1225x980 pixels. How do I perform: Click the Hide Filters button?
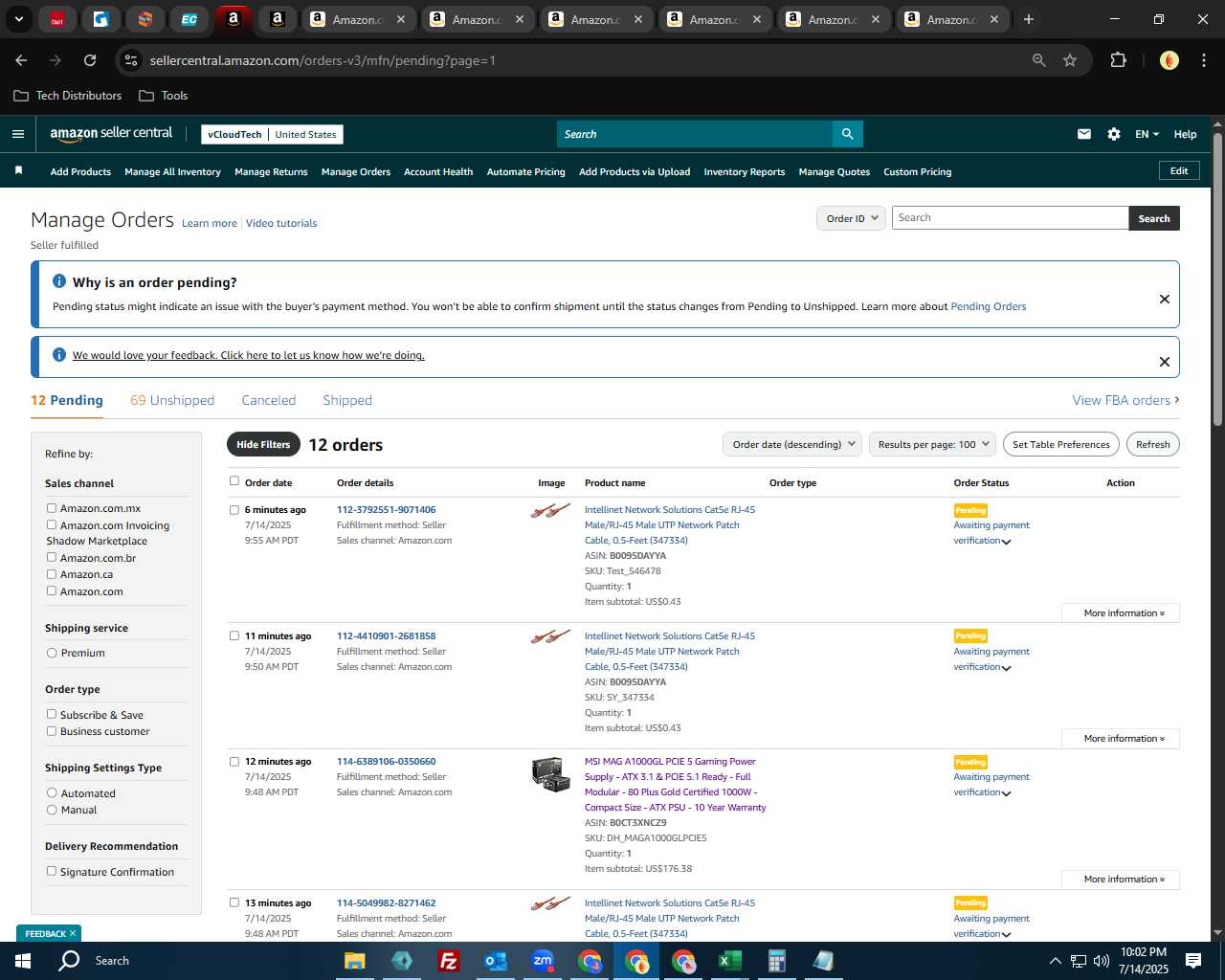click(263, 444)
